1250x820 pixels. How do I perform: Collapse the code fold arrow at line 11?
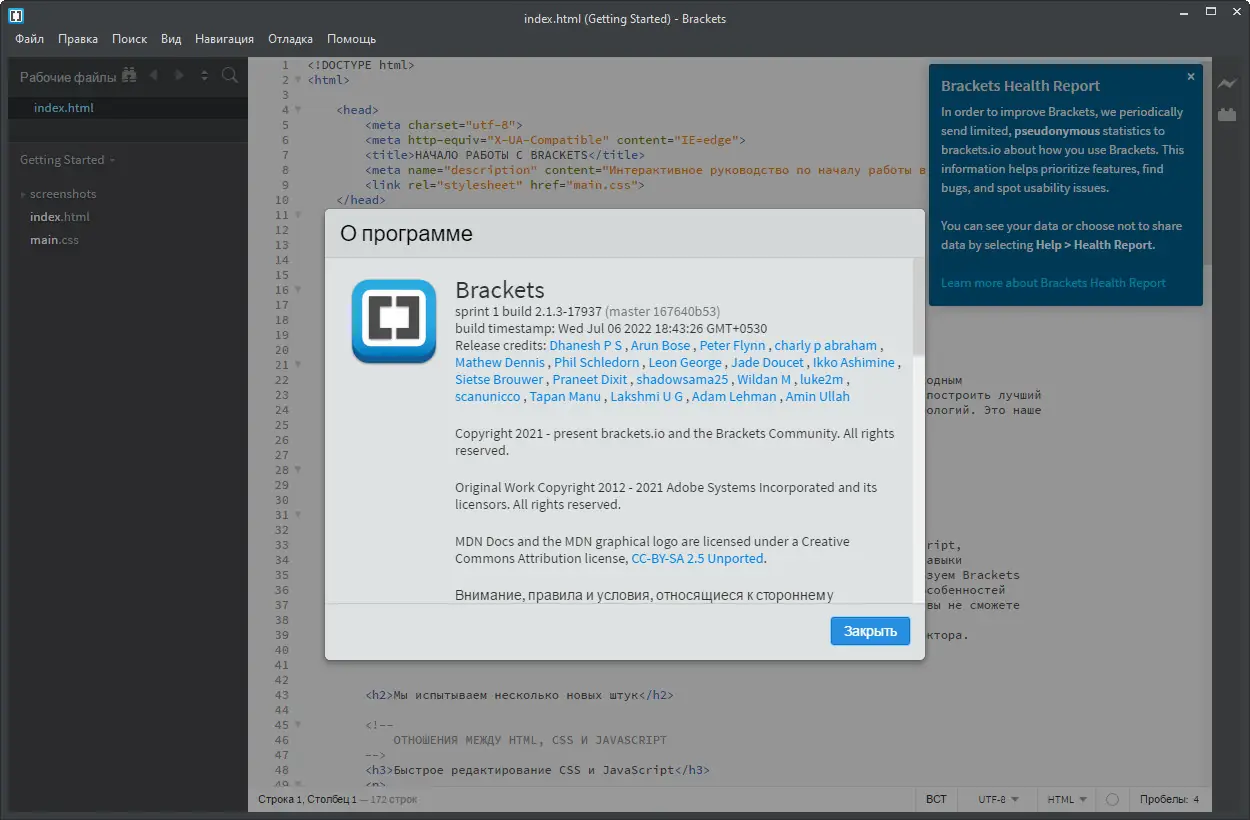(x=298, y=215)
